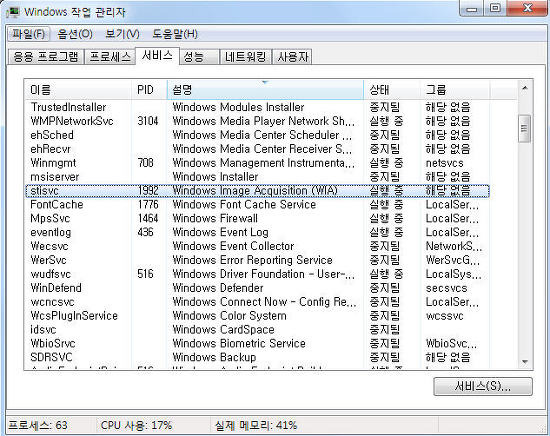Click the Task Manager title bar icon
Image resolution: width=550 pixels, height=436 pixels.
coord(13,12)
